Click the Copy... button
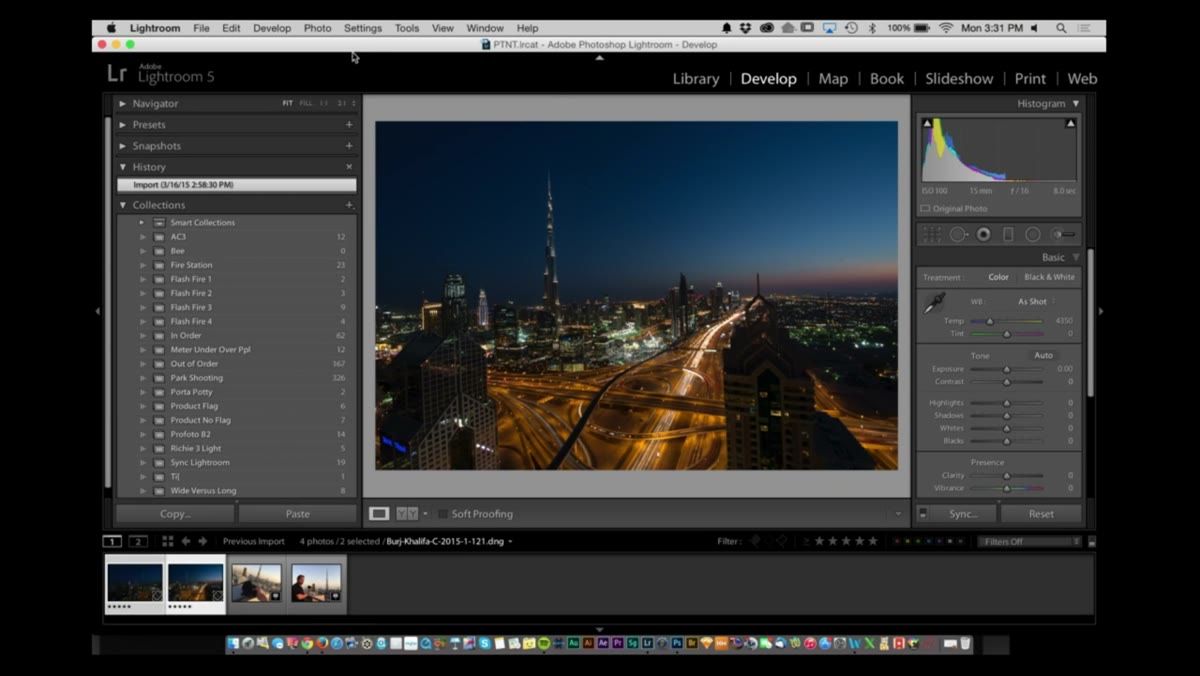1200x676 pixels. (x=175, y=513)
